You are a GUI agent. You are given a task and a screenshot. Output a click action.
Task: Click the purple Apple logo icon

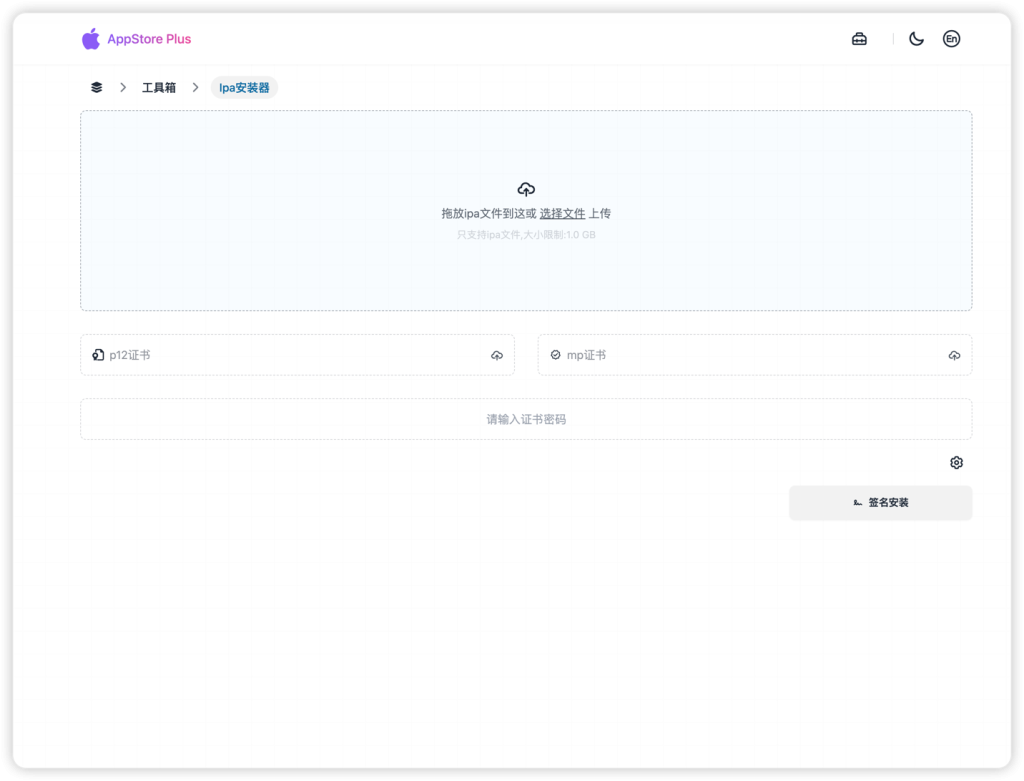91,39
